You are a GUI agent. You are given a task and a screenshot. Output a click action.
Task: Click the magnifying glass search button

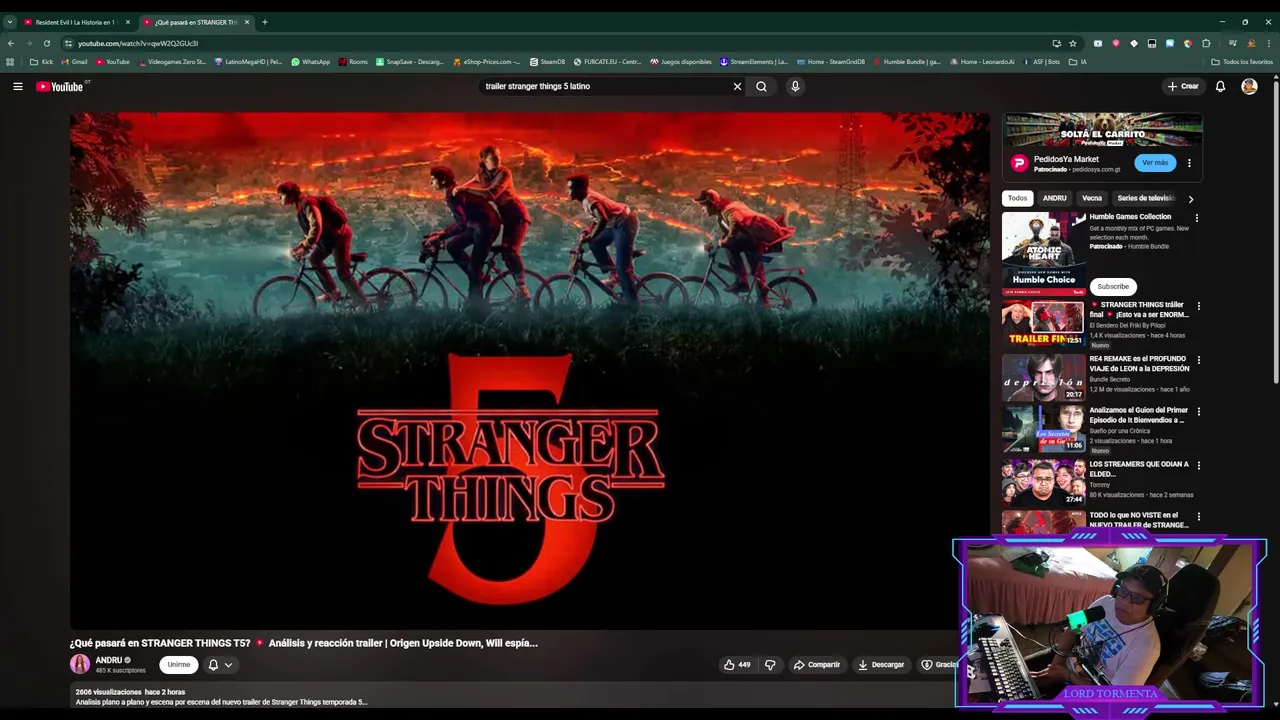tap(761, 86)
